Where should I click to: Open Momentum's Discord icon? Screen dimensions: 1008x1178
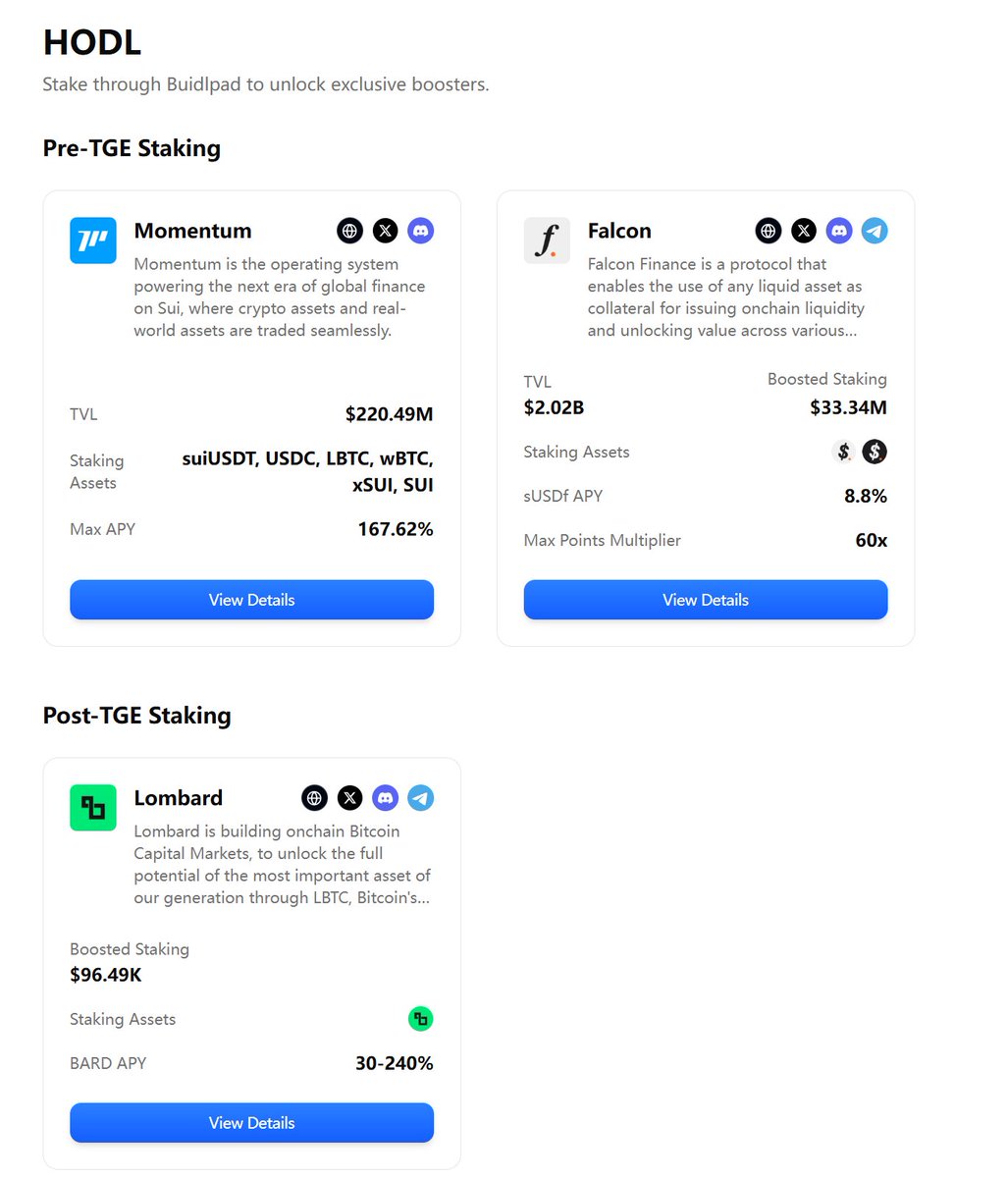pos(421,231)
